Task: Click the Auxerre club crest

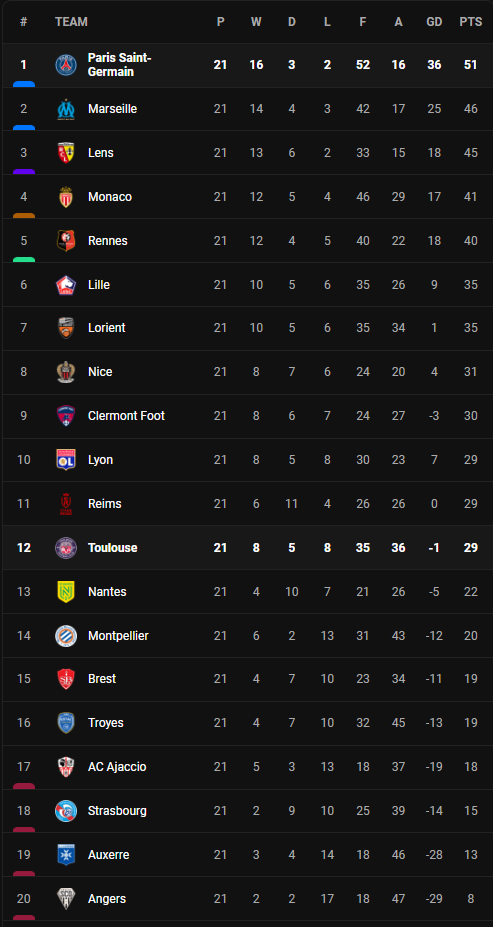Action: 66,854
